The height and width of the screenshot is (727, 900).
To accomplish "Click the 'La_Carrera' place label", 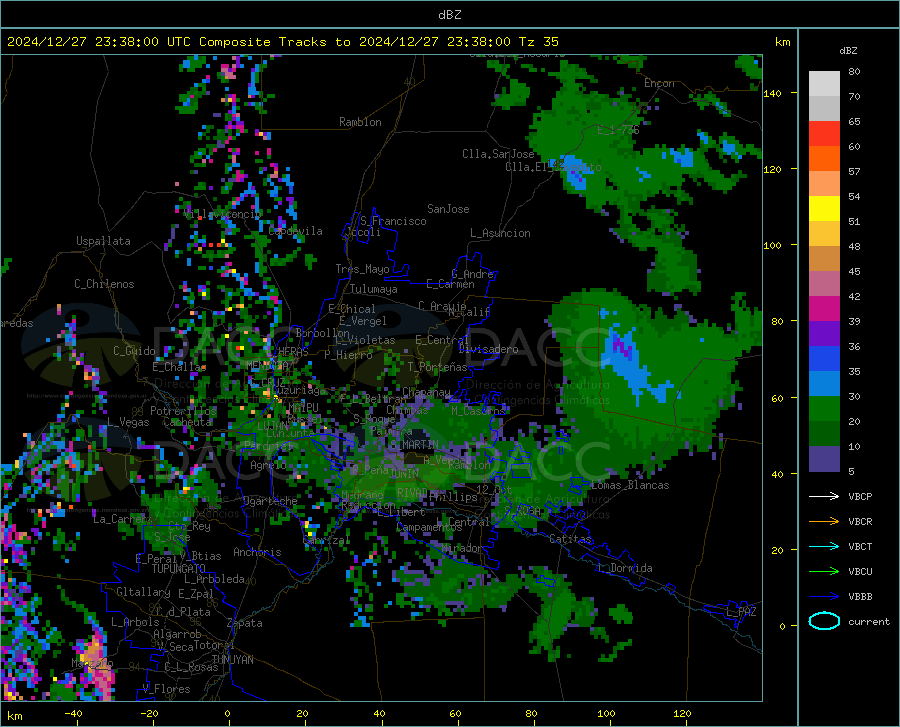I will click(123, 519).
